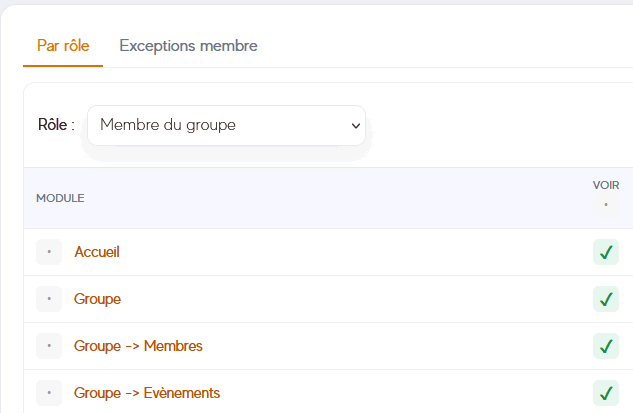
Task: Toggle the Voir checkmark for Groupe
Action: tap(606, 299)
